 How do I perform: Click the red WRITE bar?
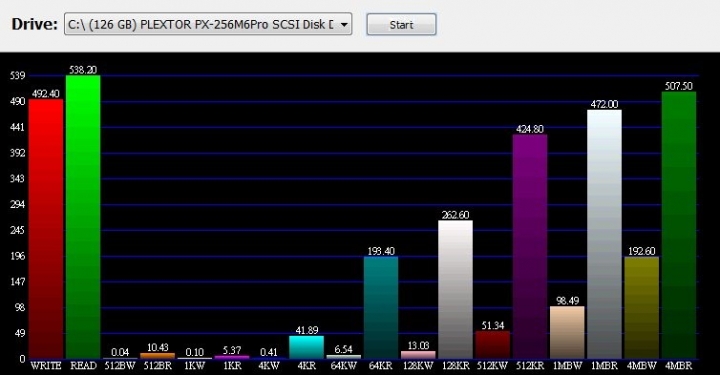pos(46,229)
